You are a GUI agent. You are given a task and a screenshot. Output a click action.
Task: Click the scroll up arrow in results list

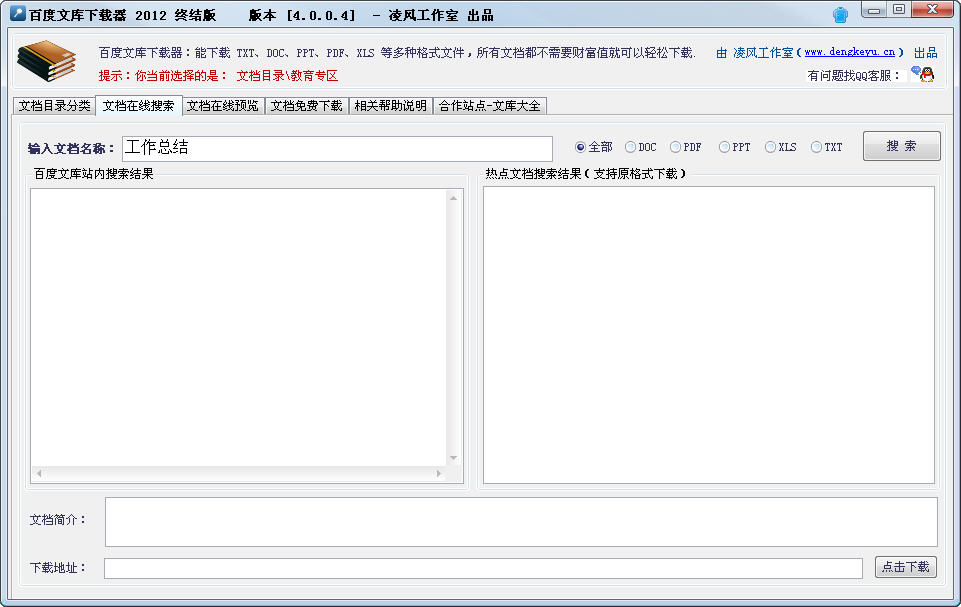[x=454, y=198]
